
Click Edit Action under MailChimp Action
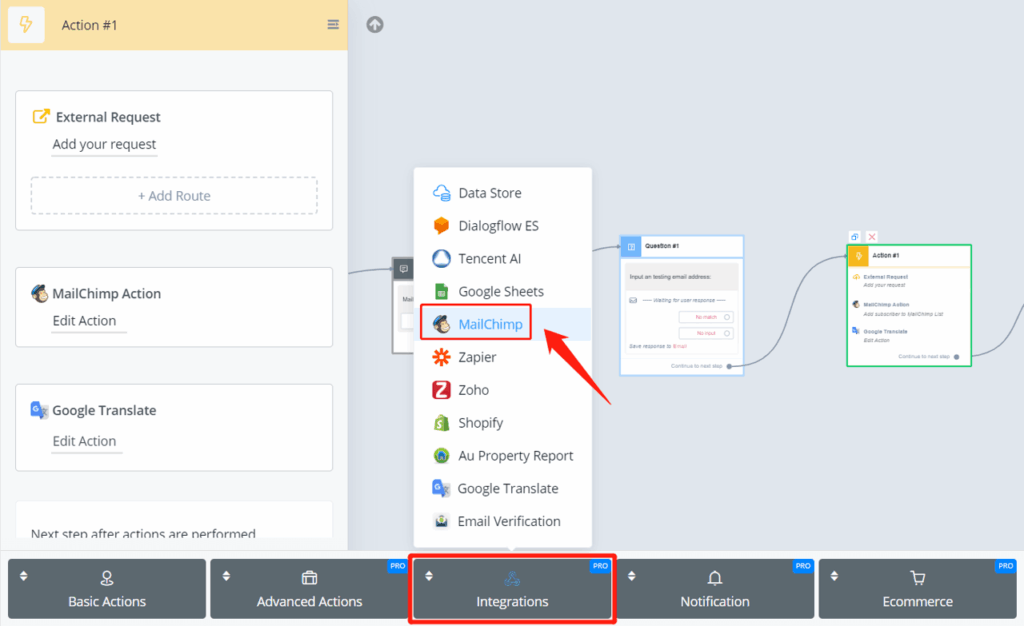(x=84, y=321)
